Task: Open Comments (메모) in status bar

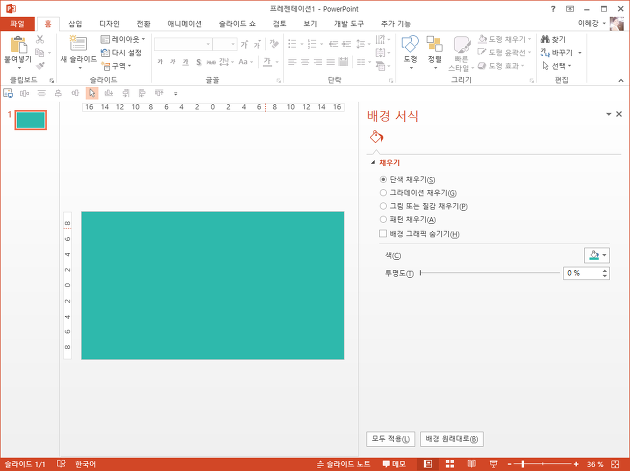Action: [x=394, y=464]
